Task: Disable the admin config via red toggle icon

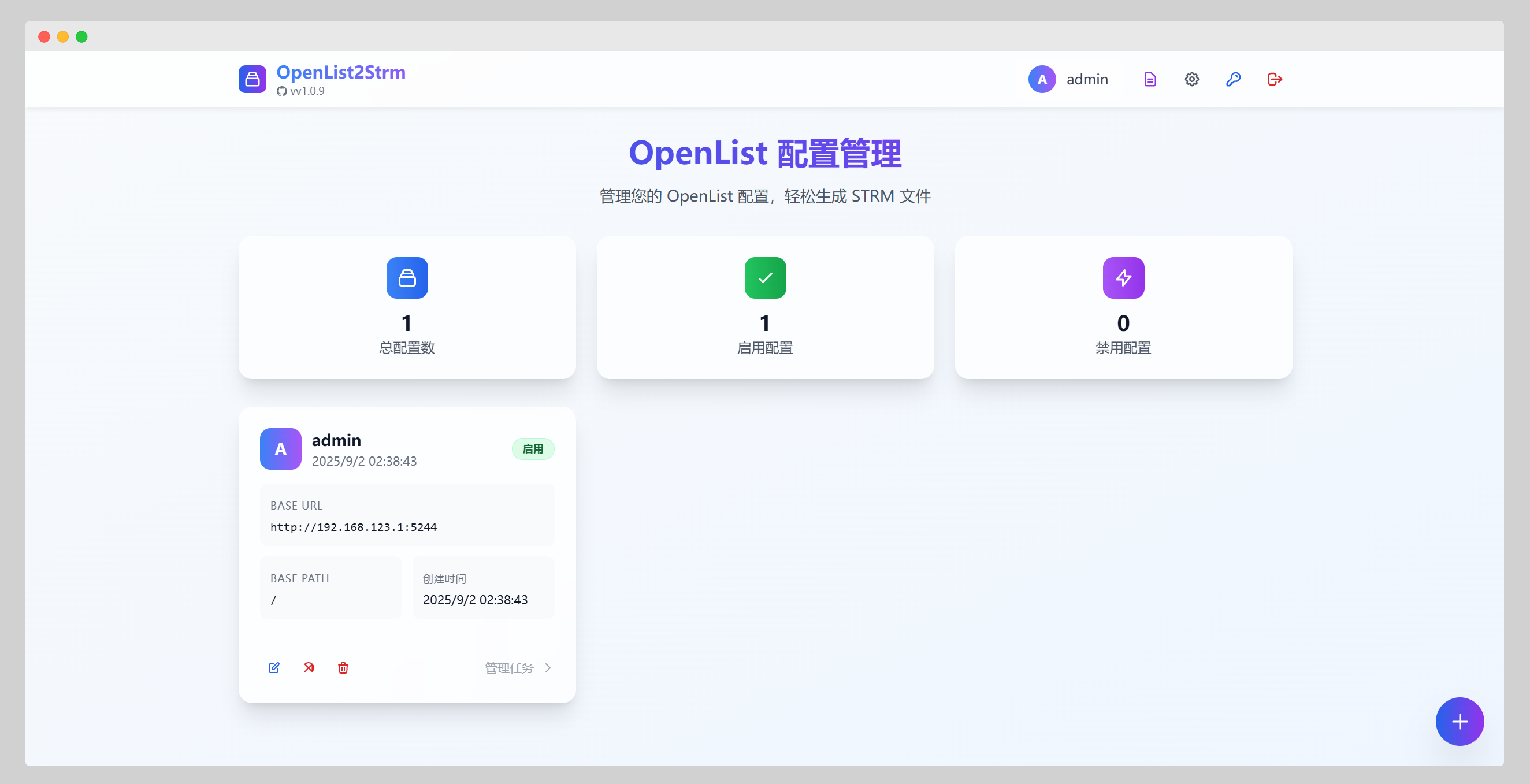Action: [x=309, y=668]
